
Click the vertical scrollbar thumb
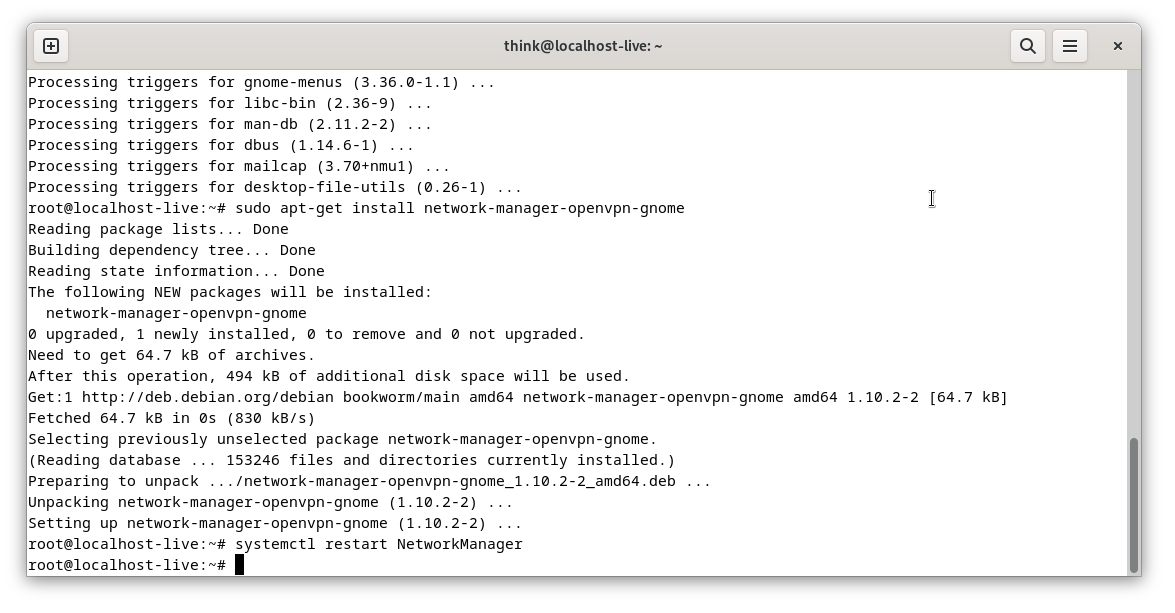tap(1134, 505)
